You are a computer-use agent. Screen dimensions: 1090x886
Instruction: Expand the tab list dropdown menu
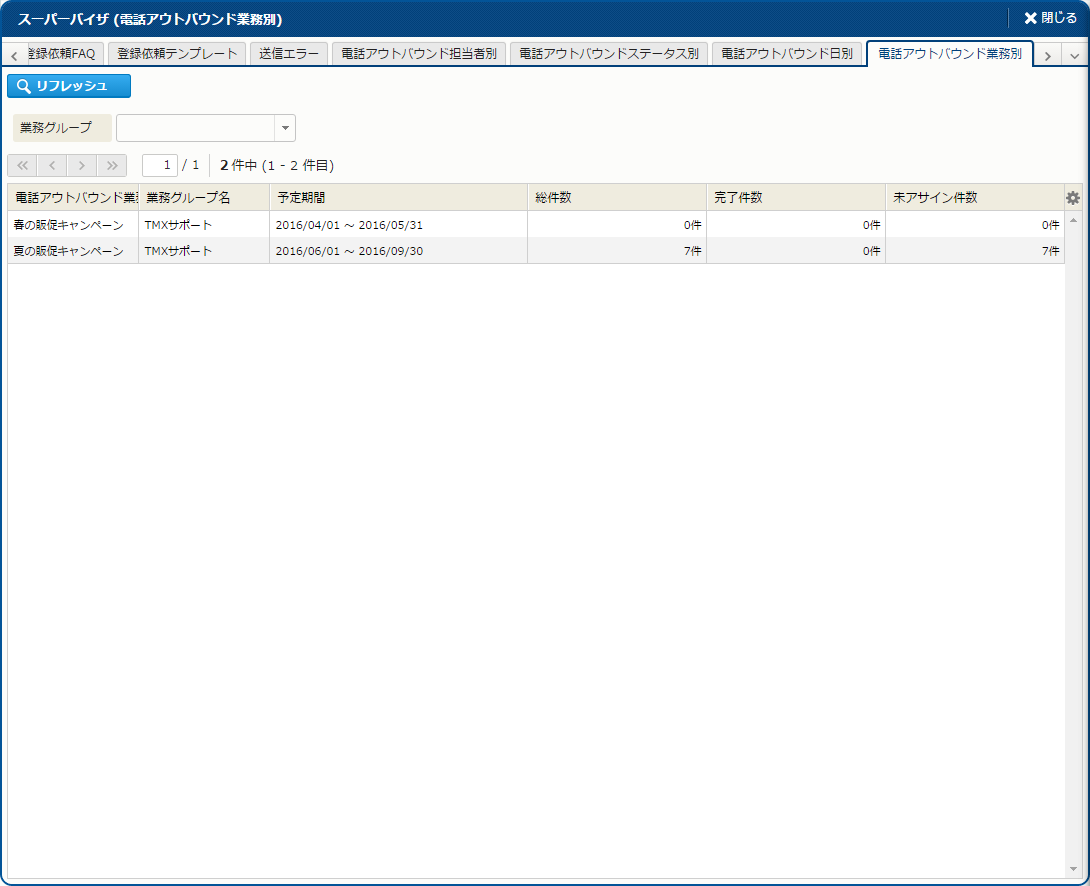click(1075, 56)
